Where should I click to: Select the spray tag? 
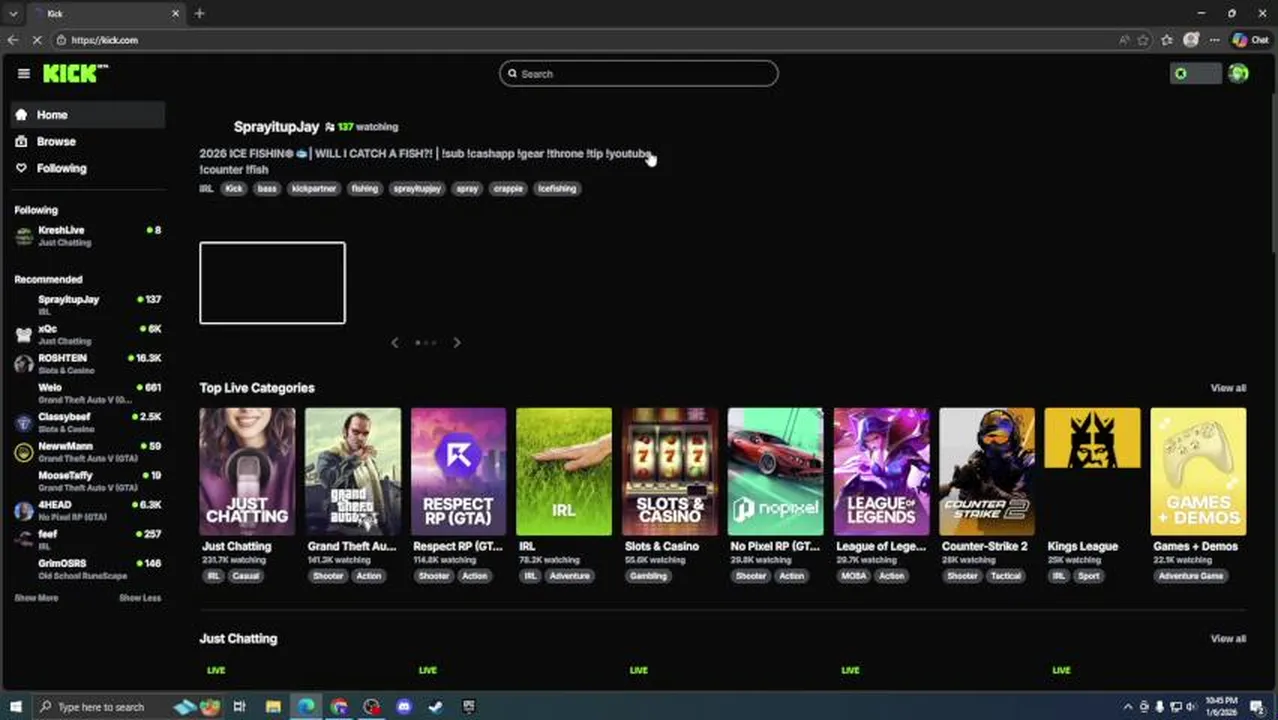coord(467,188)
